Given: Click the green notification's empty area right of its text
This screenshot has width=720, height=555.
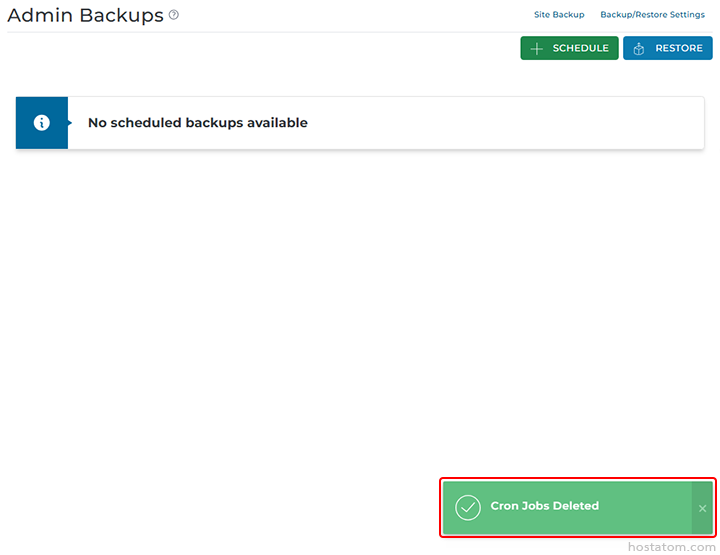Looking at the screenshot, I should (x=645, y=507).
